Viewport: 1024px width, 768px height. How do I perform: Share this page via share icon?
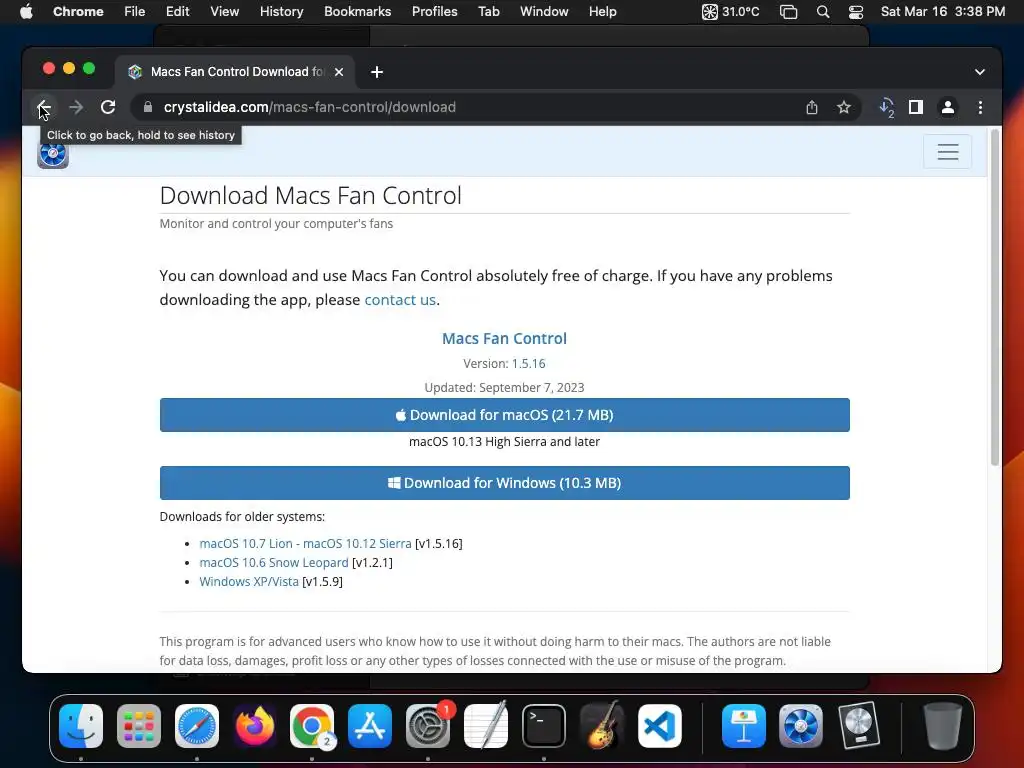coord(812,107)
